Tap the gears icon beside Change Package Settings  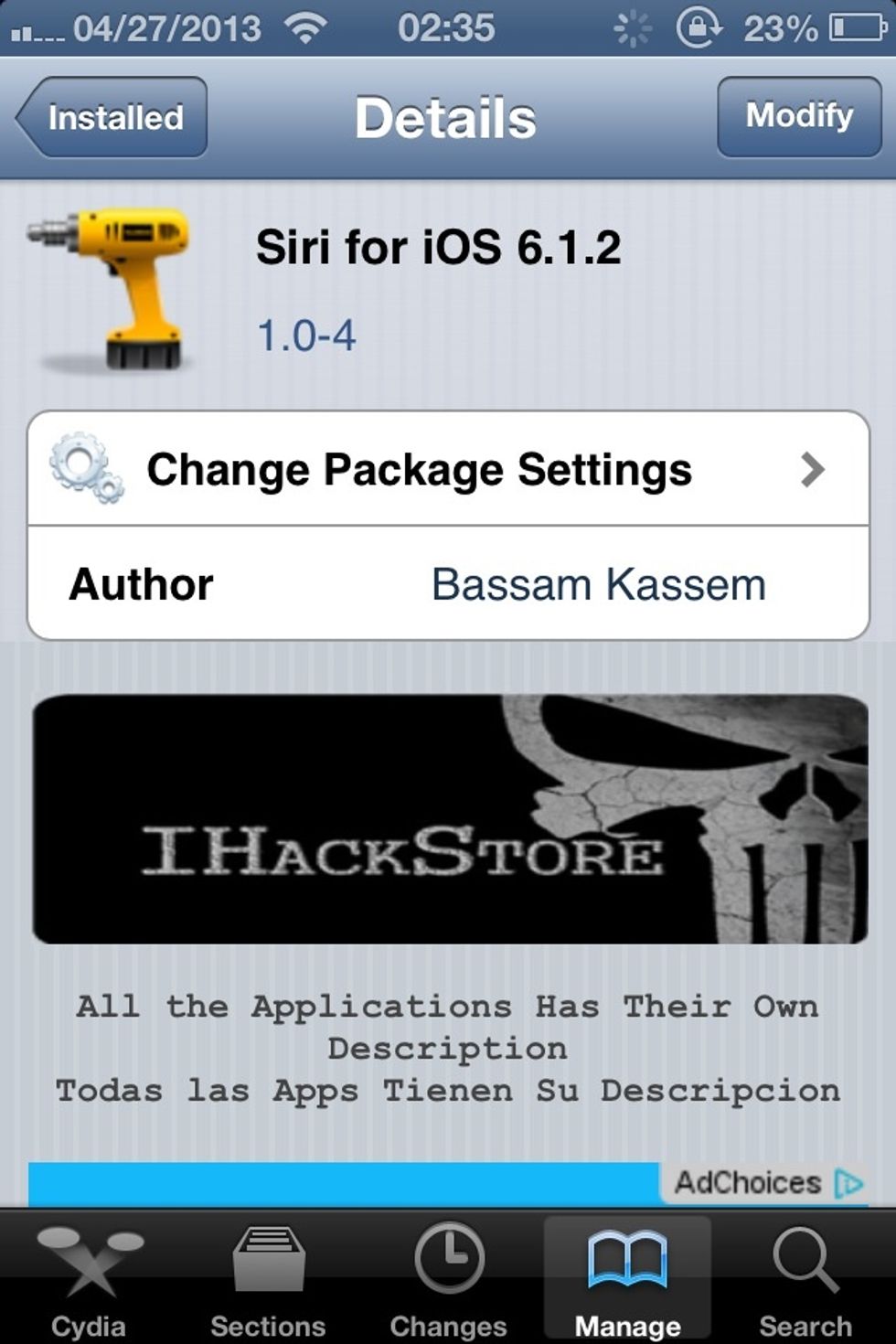87,469
